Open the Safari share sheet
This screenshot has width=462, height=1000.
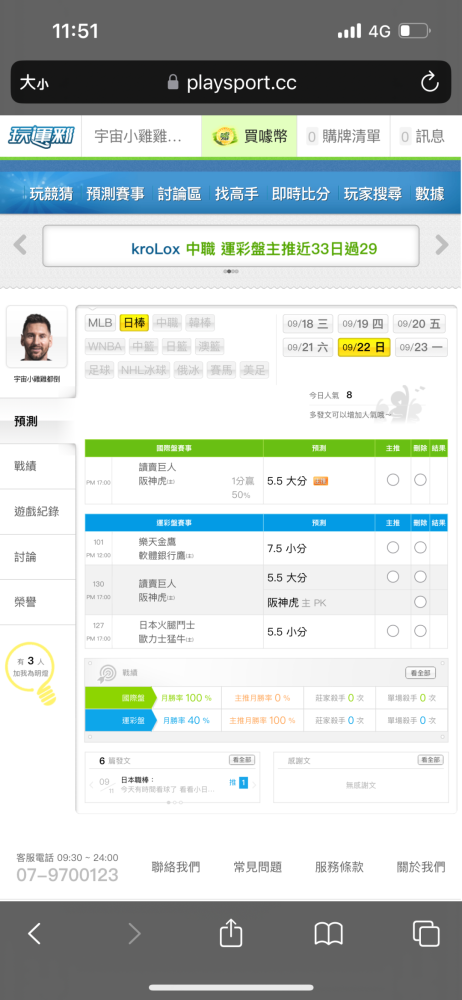pos(231,933)
